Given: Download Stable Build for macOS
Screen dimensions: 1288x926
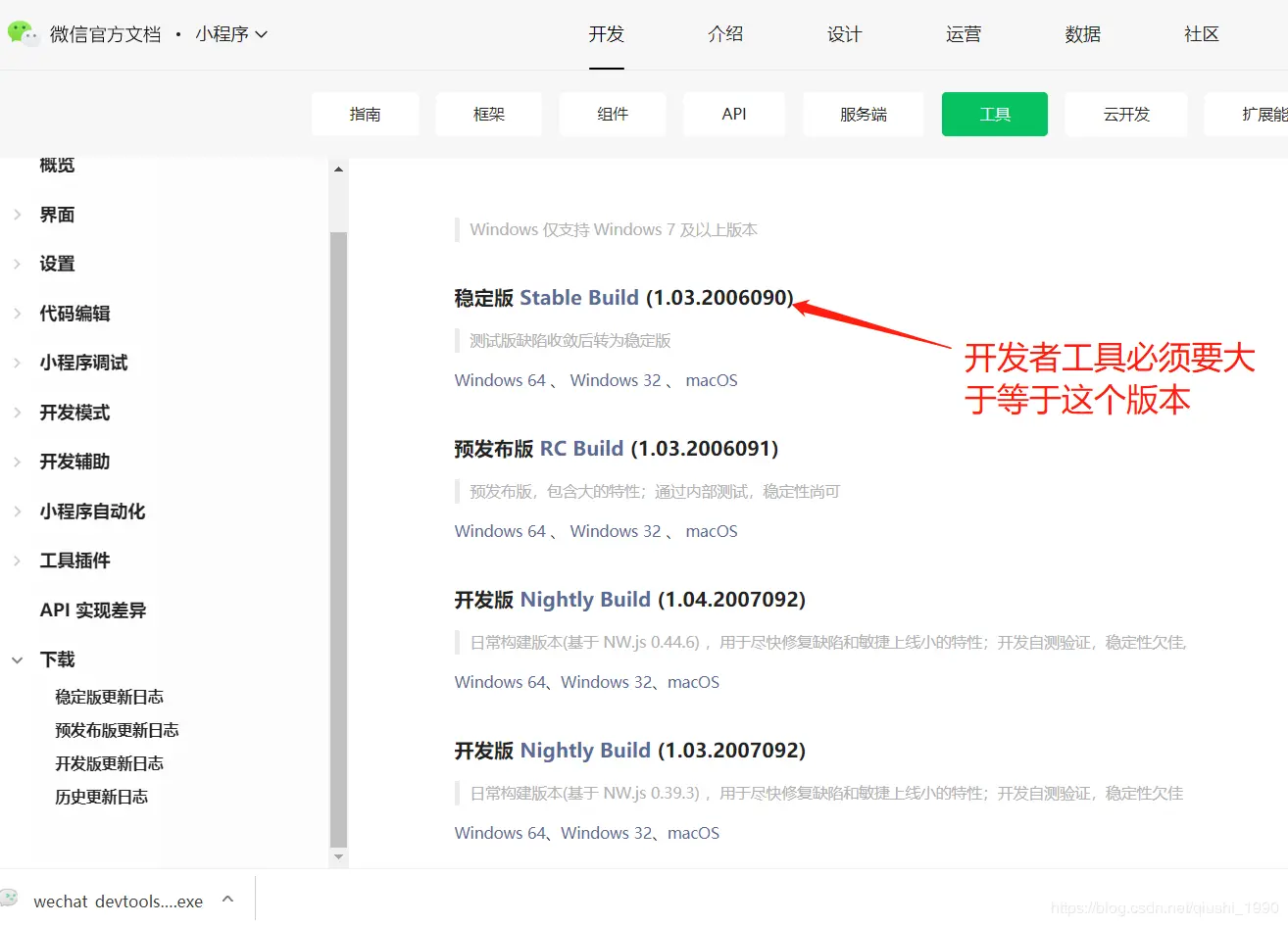Looking at the screenshot, I should [712, 380].
